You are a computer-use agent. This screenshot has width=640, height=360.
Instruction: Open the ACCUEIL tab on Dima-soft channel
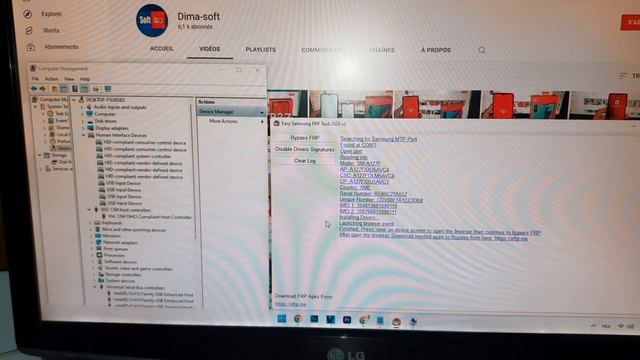point(162,49)
